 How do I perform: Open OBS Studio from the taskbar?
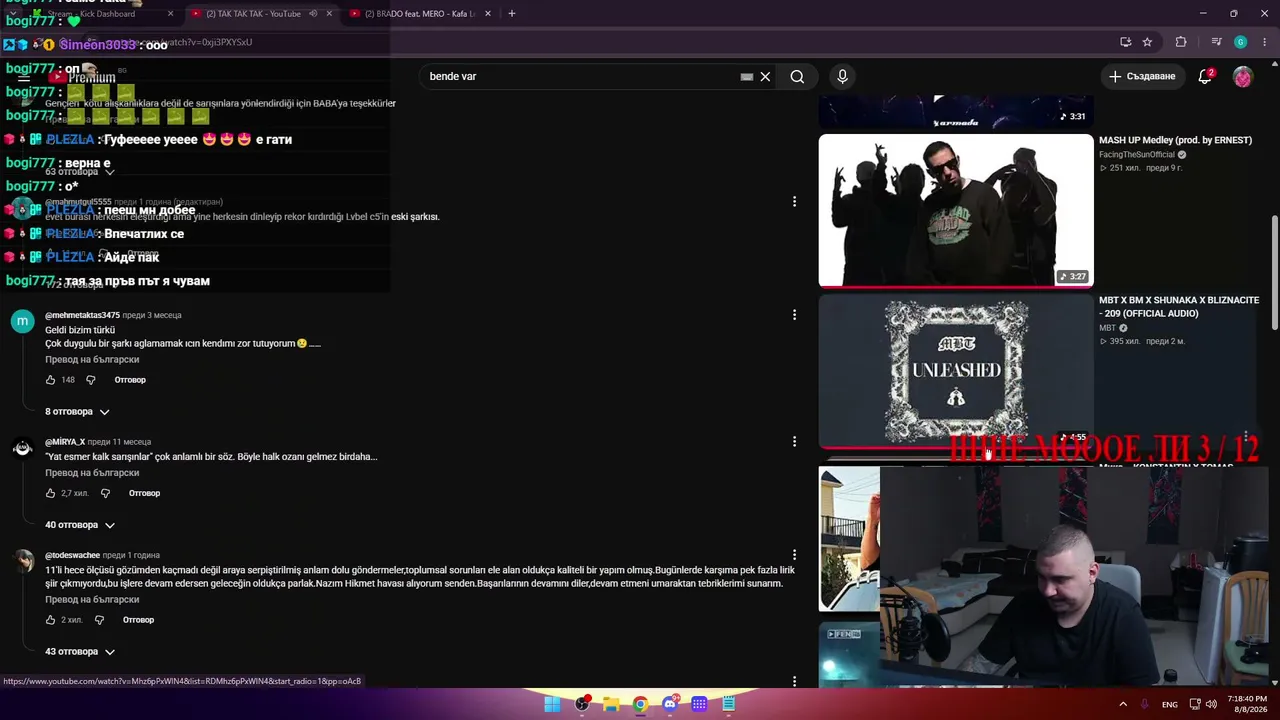tap(582, 704)
